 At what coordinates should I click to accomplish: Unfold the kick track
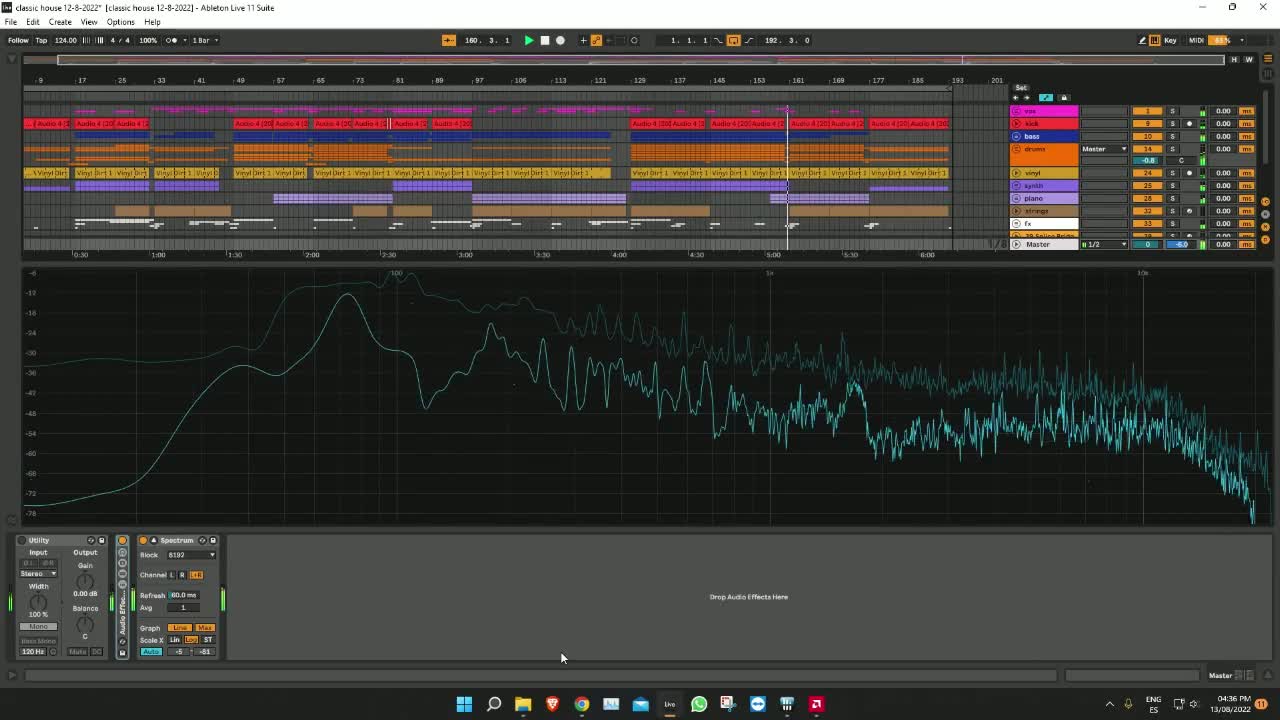(1017, 124)
